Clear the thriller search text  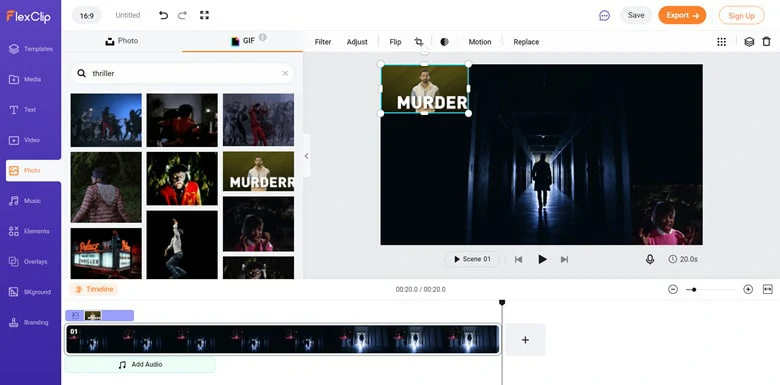coord(285,73)
